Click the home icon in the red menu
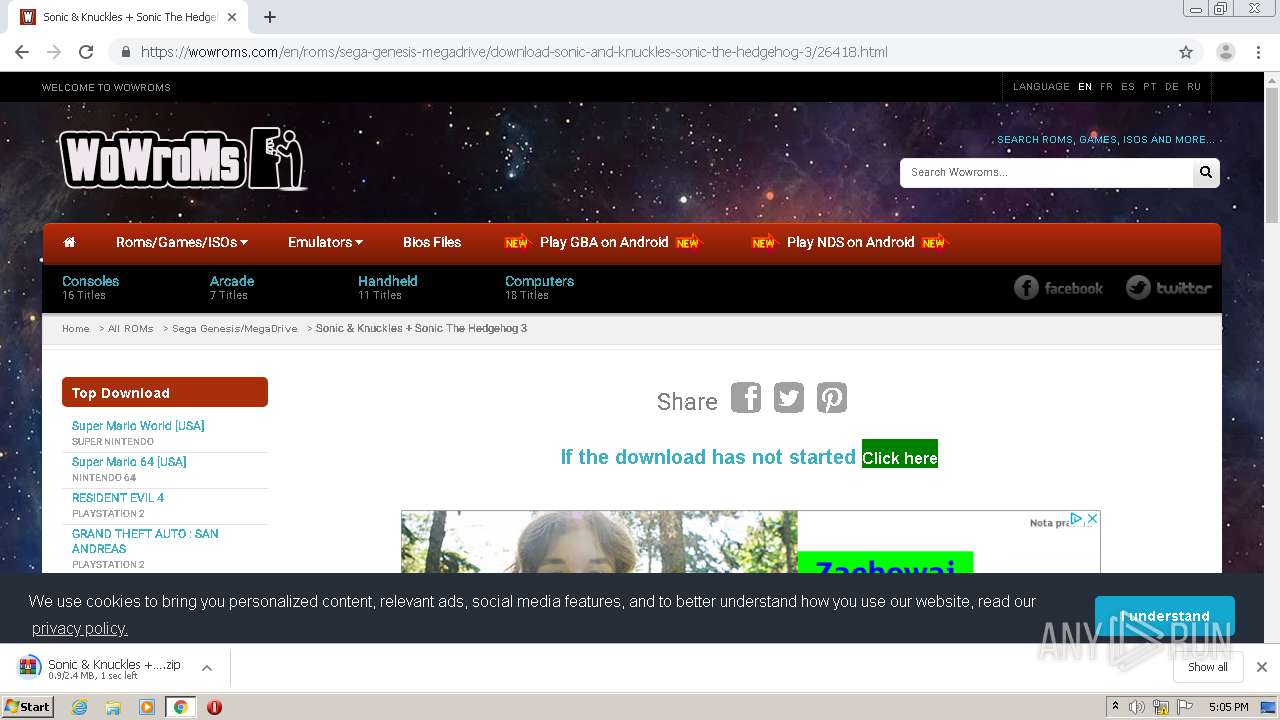The width and height of the screenshot is (1280, 720). pyautogui.click(x=69, y=242)
